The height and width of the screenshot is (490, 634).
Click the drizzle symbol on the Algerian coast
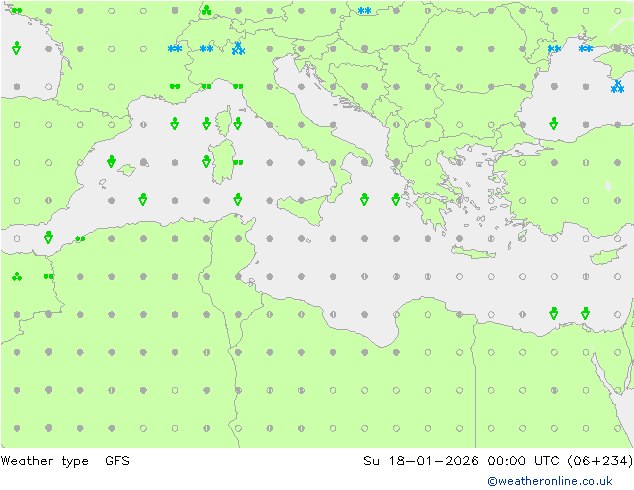(80, 239)
